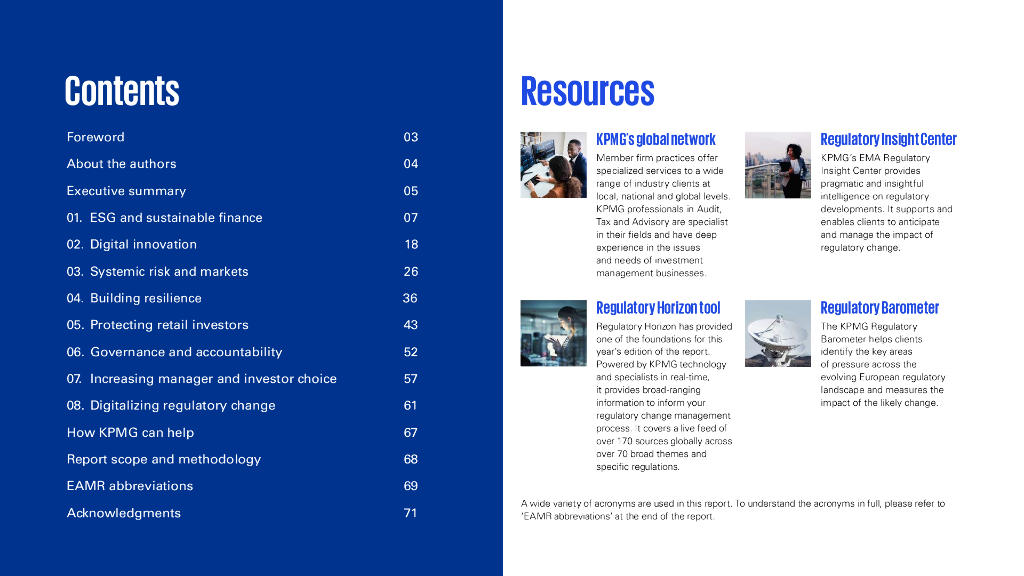Jump to 01. ESG and sustainable finance

tap(165, 217)
